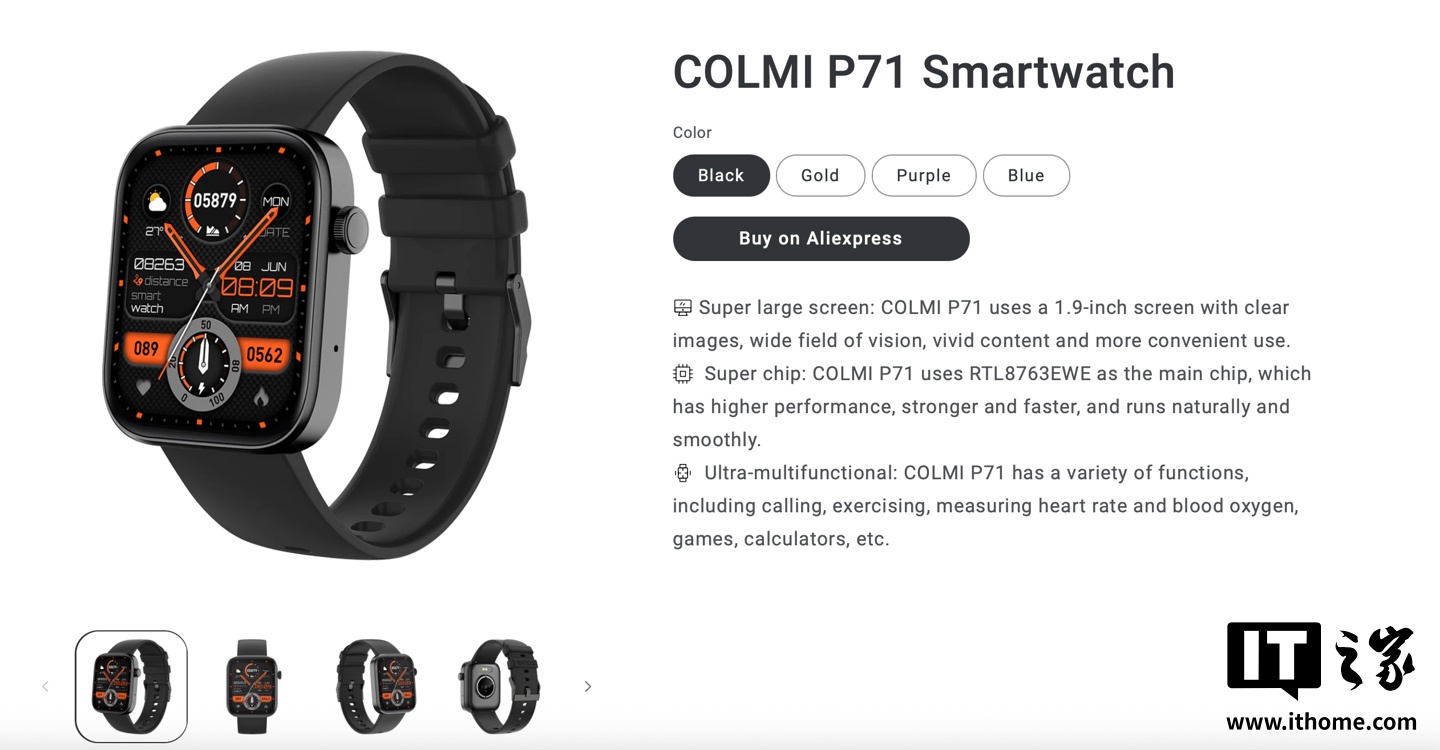Click the watch icon beside Ultra-multifunctional
This screenshot has width=1440, height=750.
coord(682,473)
